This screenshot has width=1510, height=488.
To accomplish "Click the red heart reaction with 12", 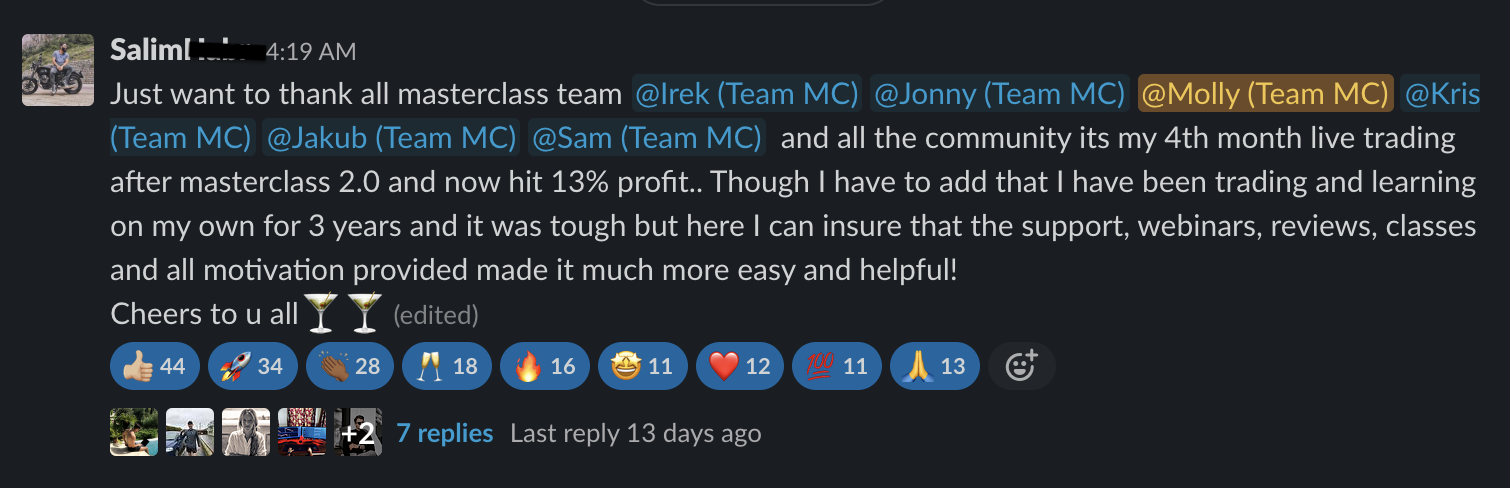I will coord(740,366).
